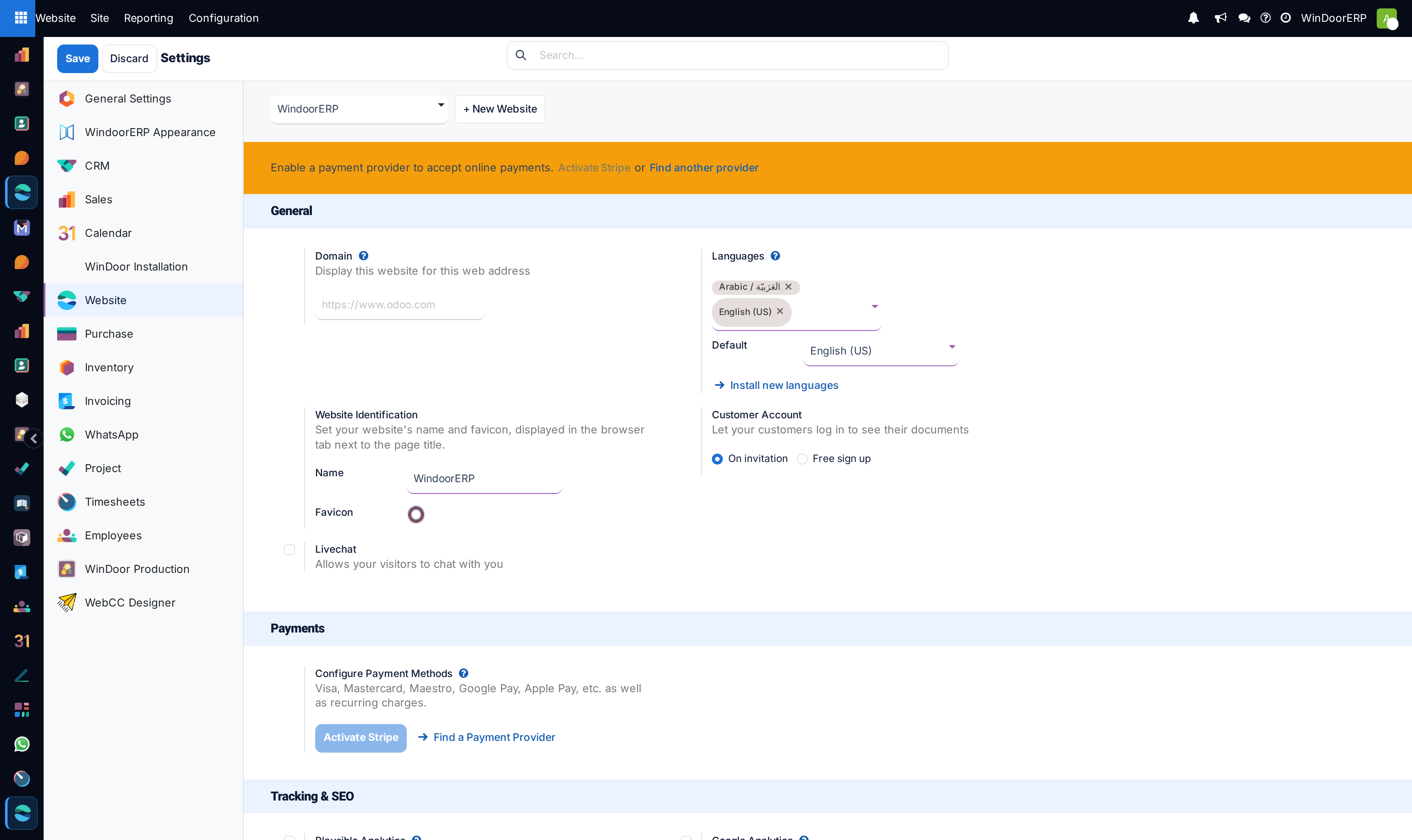Open the notifications bell
The width and height of the screenshot is (1412, 840).
[x=1193, y=18]
